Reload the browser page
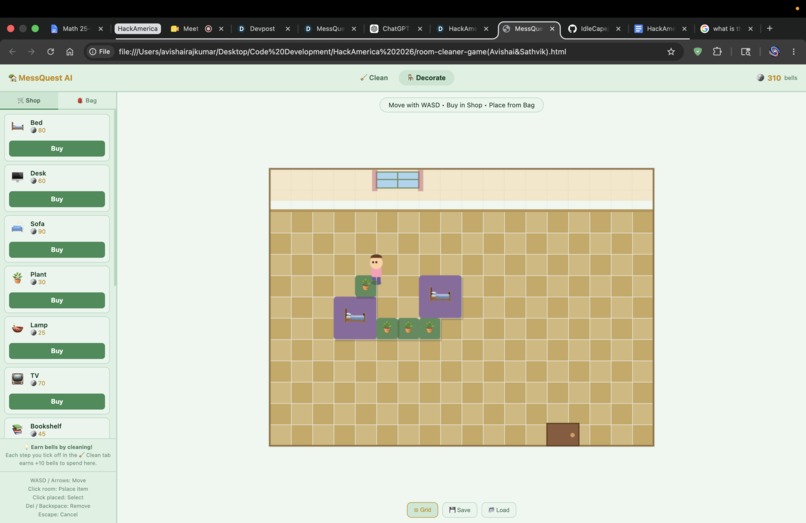Image resolution: width=806 pixels, height=523 pixels. point(50,51)
